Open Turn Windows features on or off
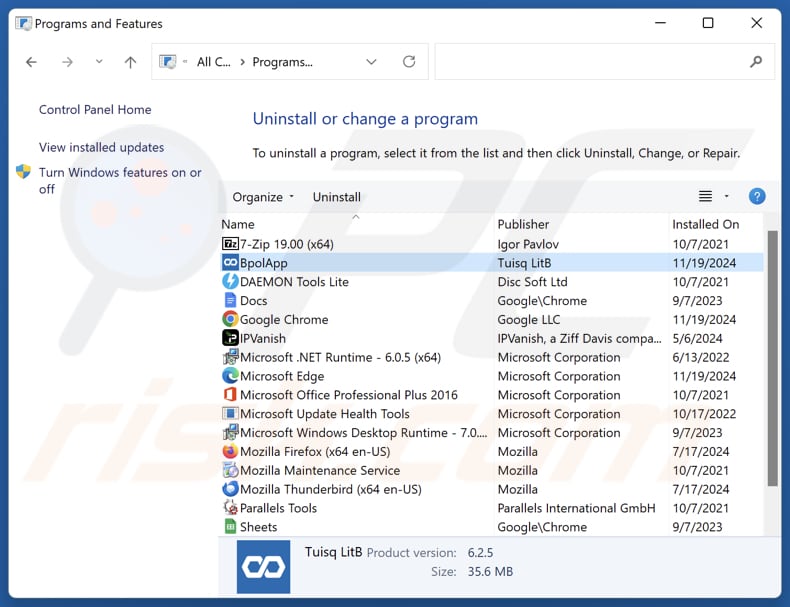This screenshot has height=607, width=790. [x=120, y=180]
